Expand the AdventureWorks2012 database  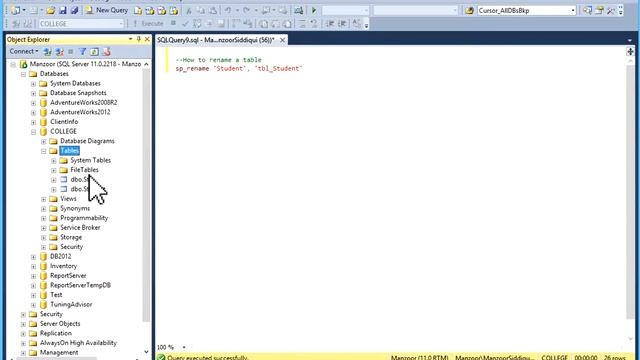[x=33, y=113]
